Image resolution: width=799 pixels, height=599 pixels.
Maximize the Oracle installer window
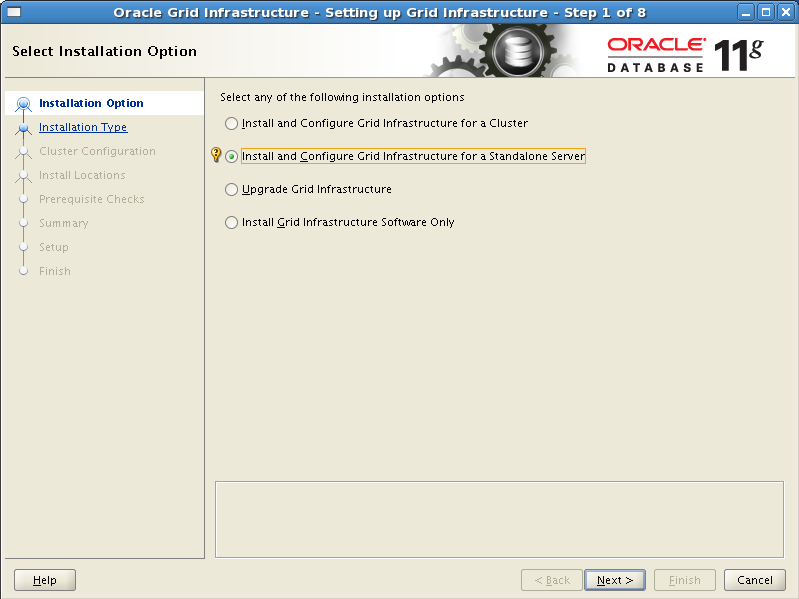click(x=765, y=12)
